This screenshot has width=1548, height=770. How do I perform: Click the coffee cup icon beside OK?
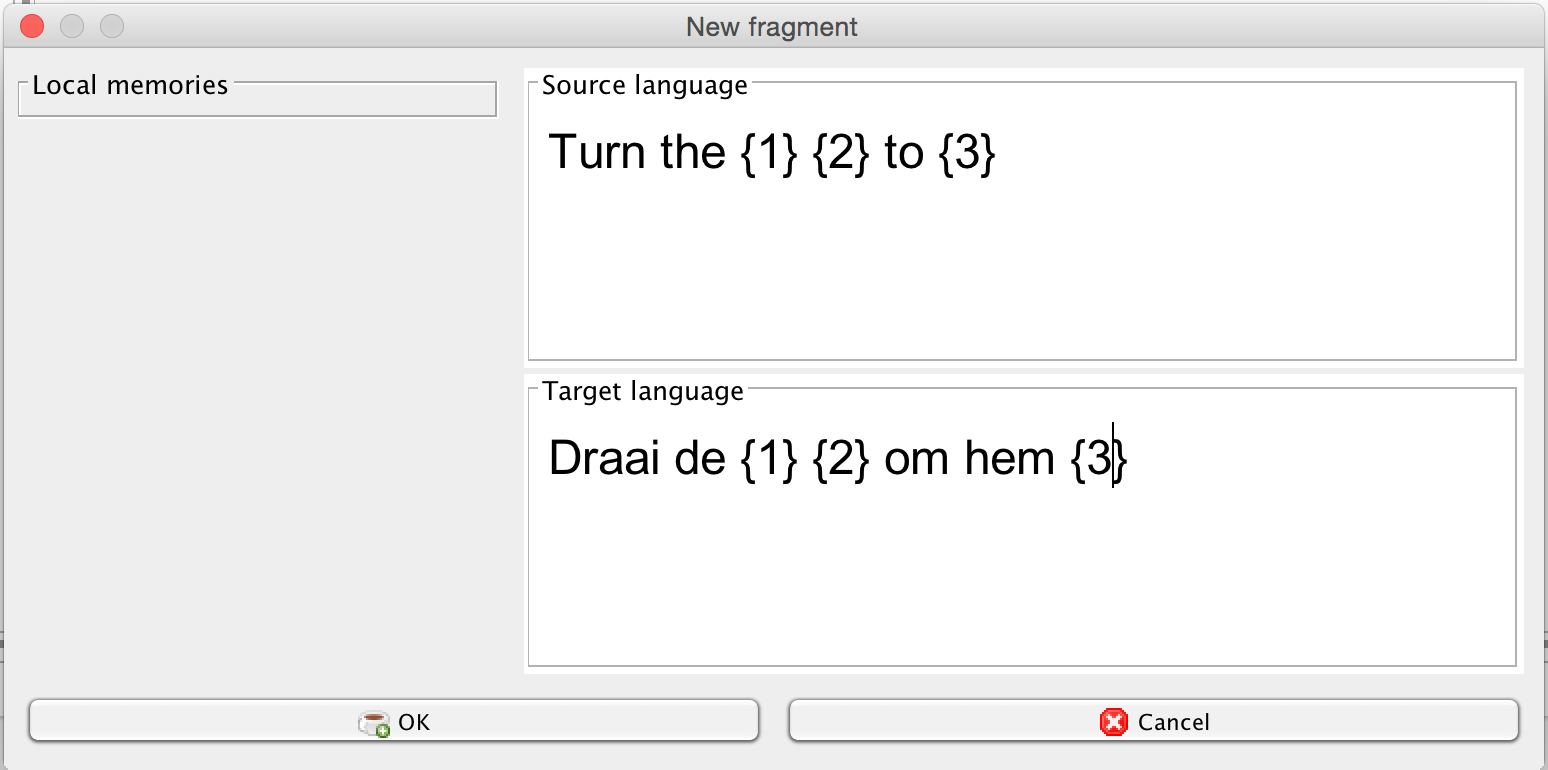374,723
